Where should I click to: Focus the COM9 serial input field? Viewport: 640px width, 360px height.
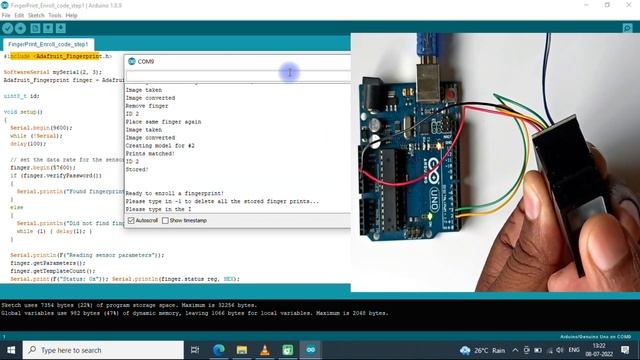pos(238,76)
